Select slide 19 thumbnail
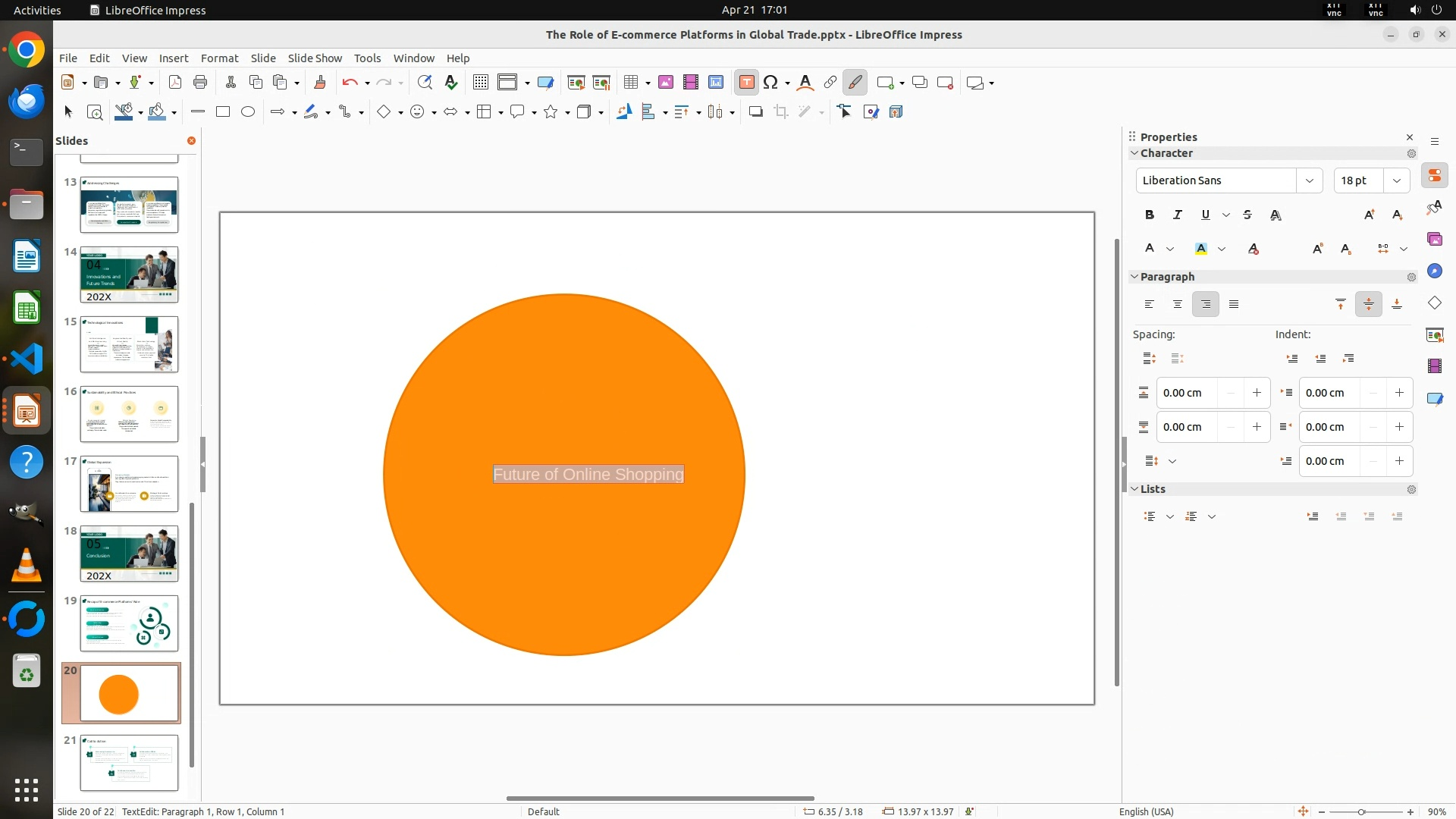Image resolution: width=1456 pixels, height=819 pixels. pyautogui.click(x=129, y=623)
